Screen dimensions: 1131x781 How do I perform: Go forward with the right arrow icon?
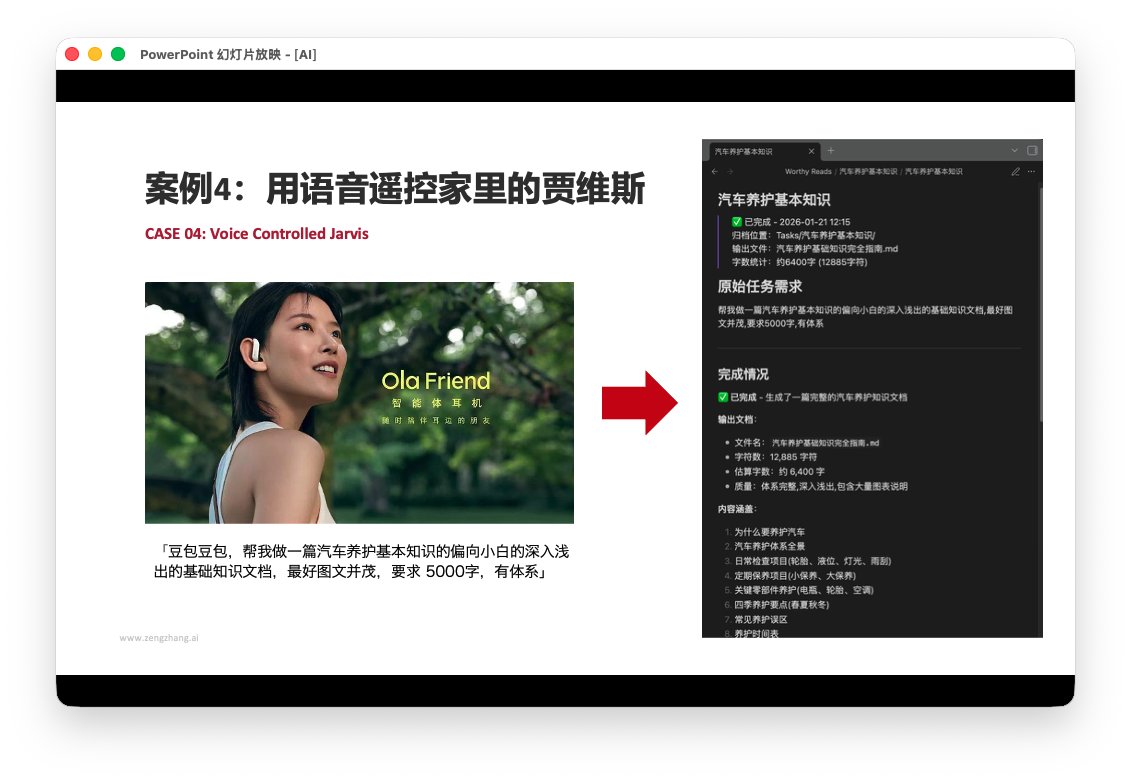click(x=730, y=172)
